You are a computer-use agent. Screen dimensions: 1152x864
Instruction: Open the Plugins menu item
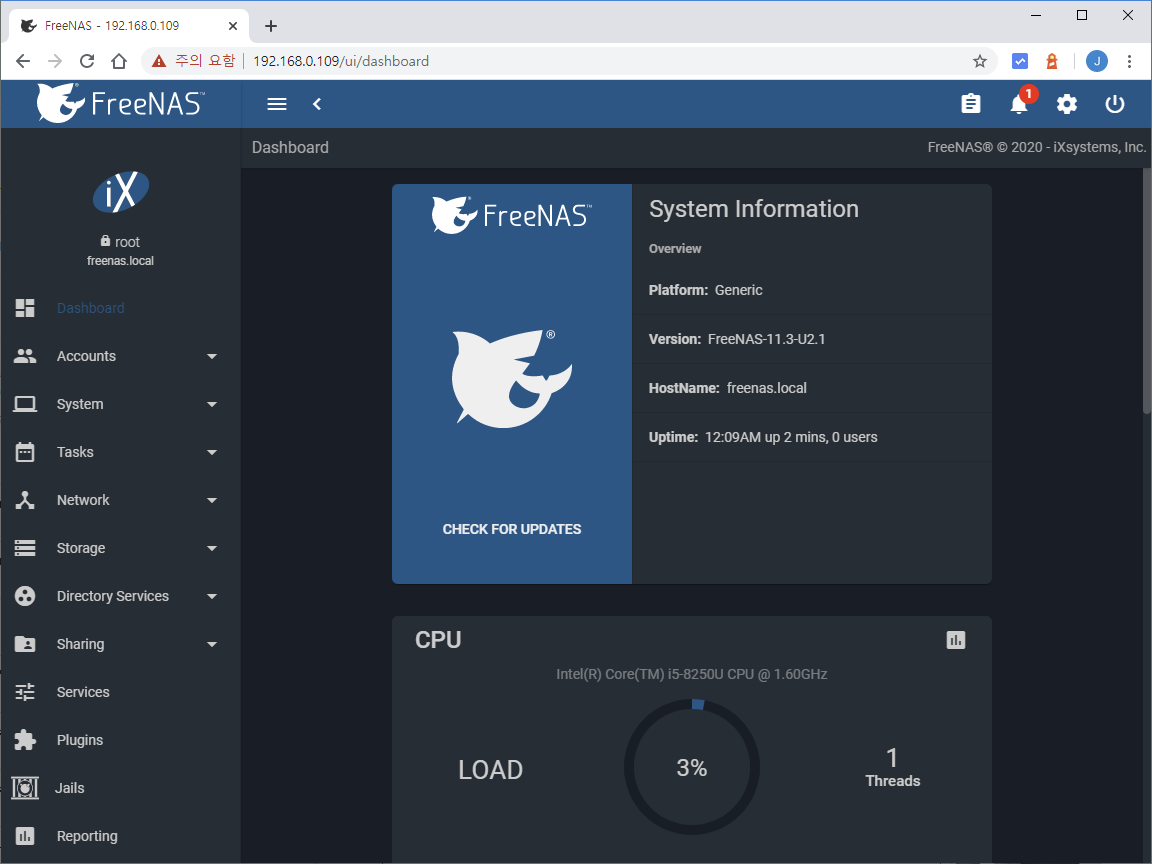coord(80,740)
